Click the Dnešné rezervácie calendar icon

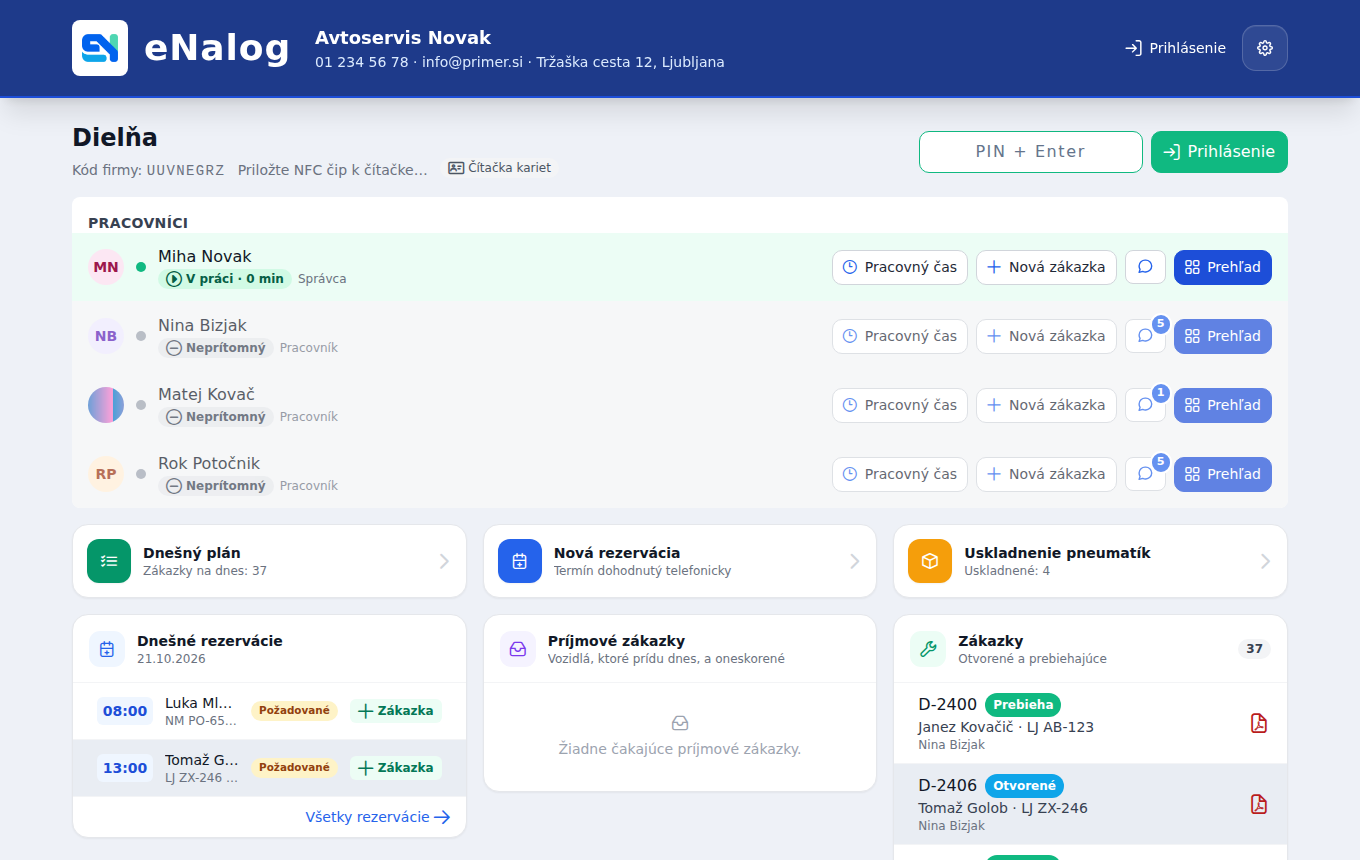click(107, 649)
